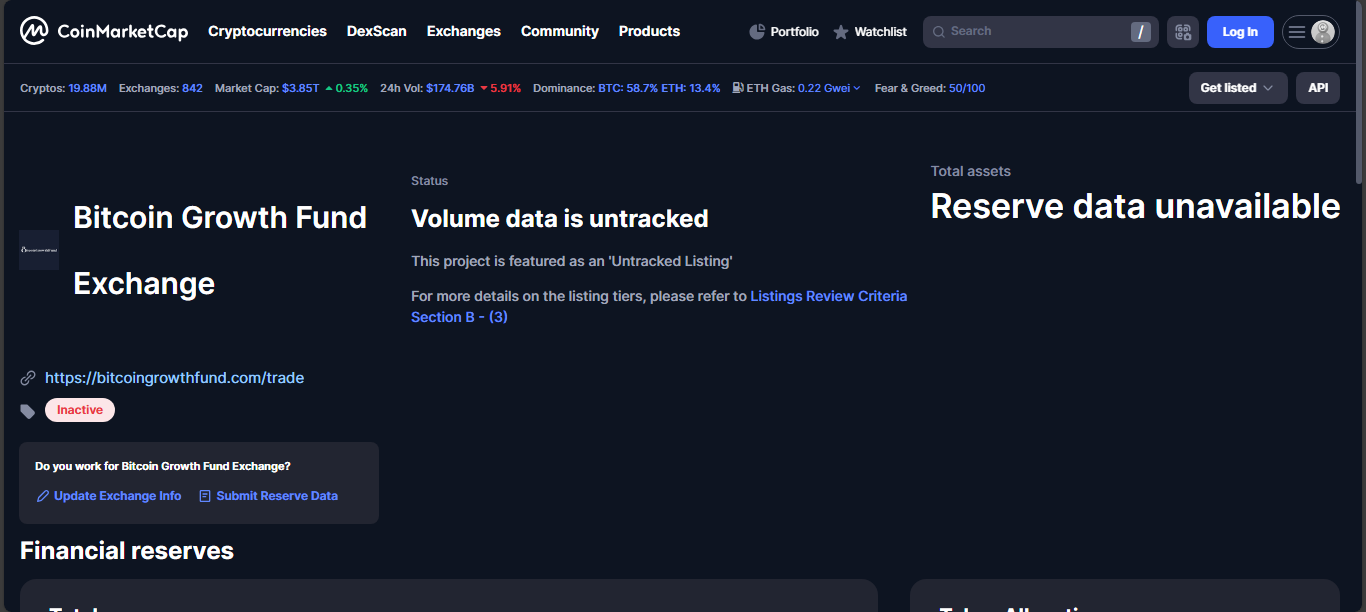Open the Exchanges menu
The width and height of the screenshot is (1366, 612).
pos(463,31)
